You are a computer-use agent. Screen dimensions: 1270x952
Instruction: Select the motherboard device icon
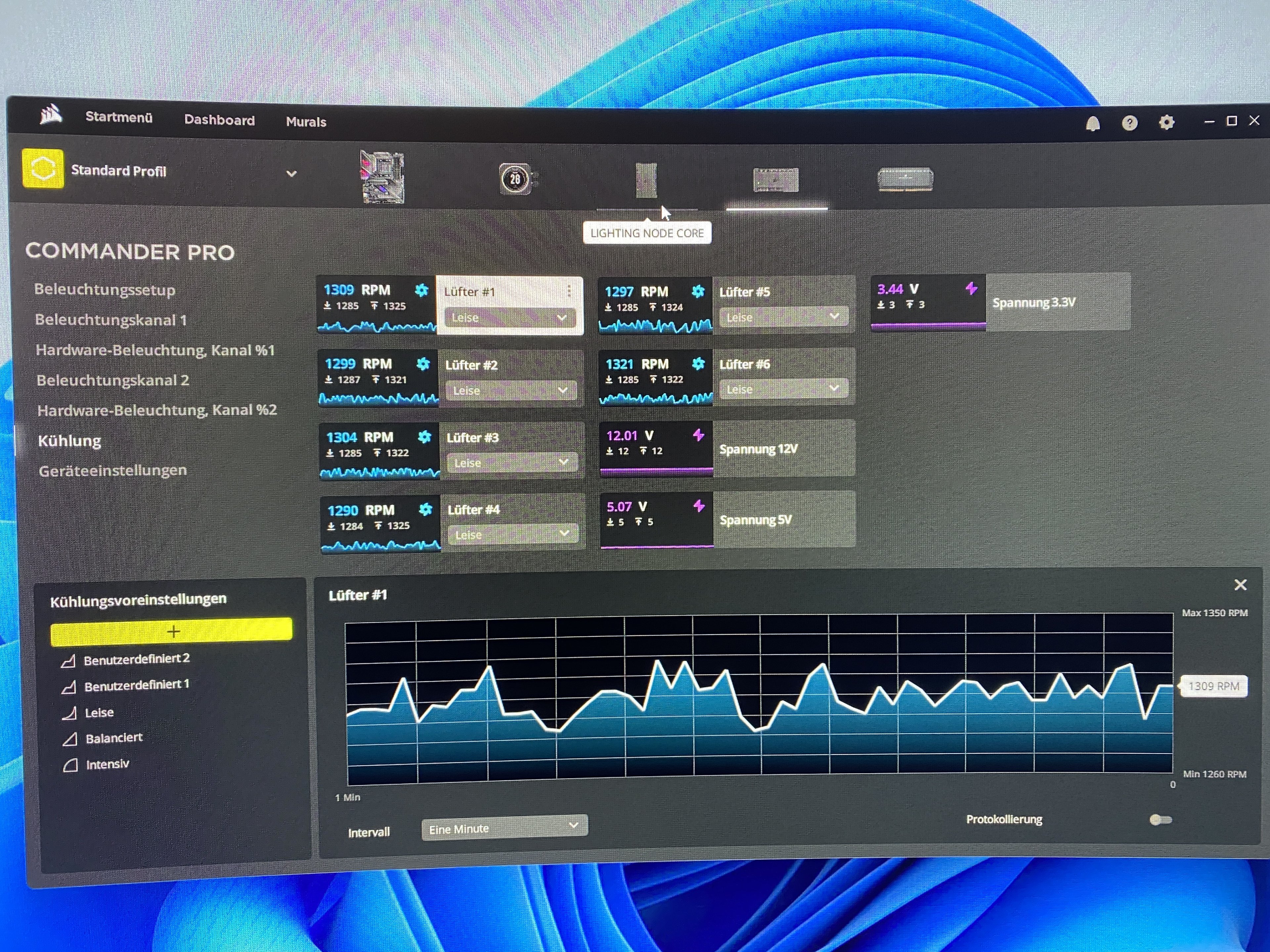(383, 177)
